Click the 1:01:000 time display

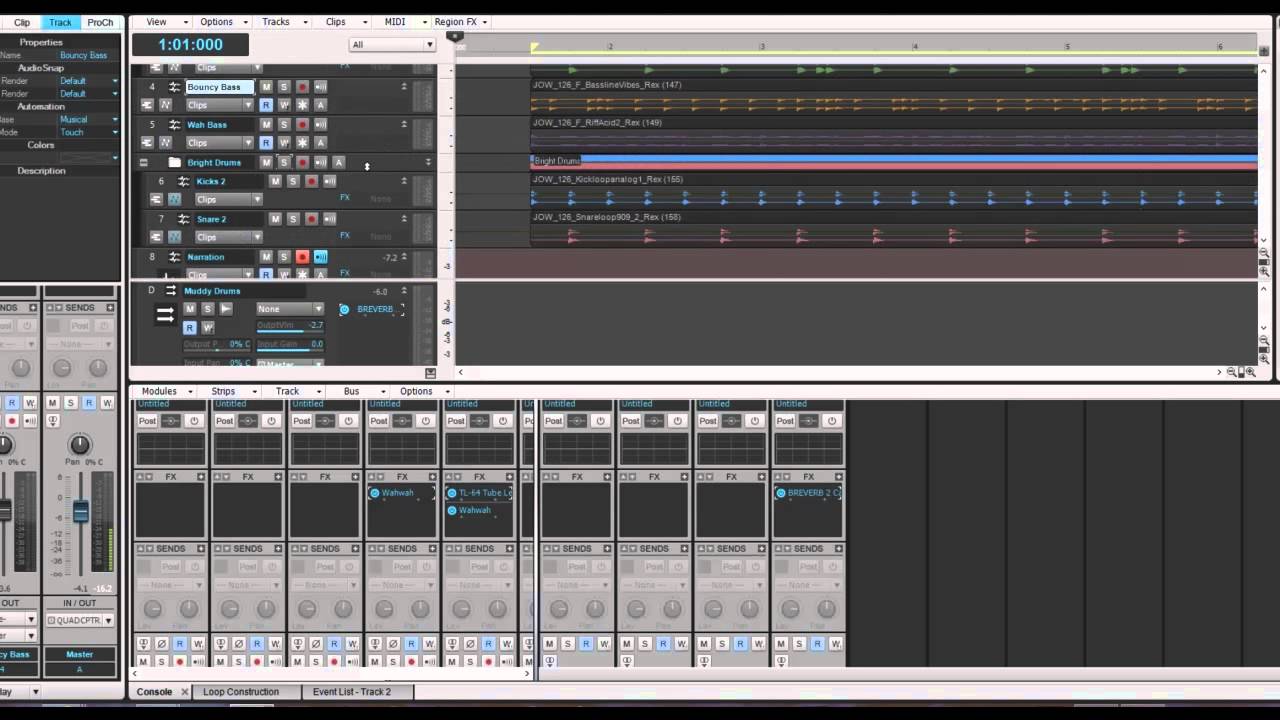tap(190, 45)
